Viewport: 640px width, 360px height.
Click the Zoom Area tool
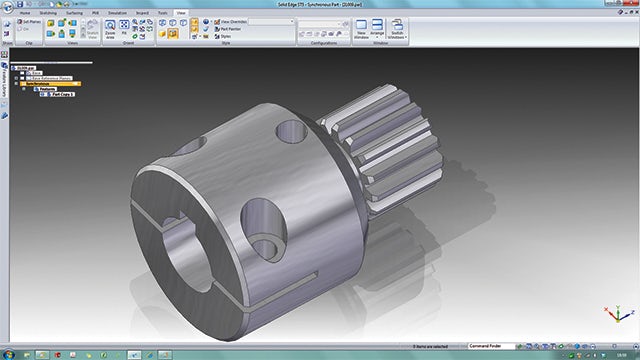[110, 29]
